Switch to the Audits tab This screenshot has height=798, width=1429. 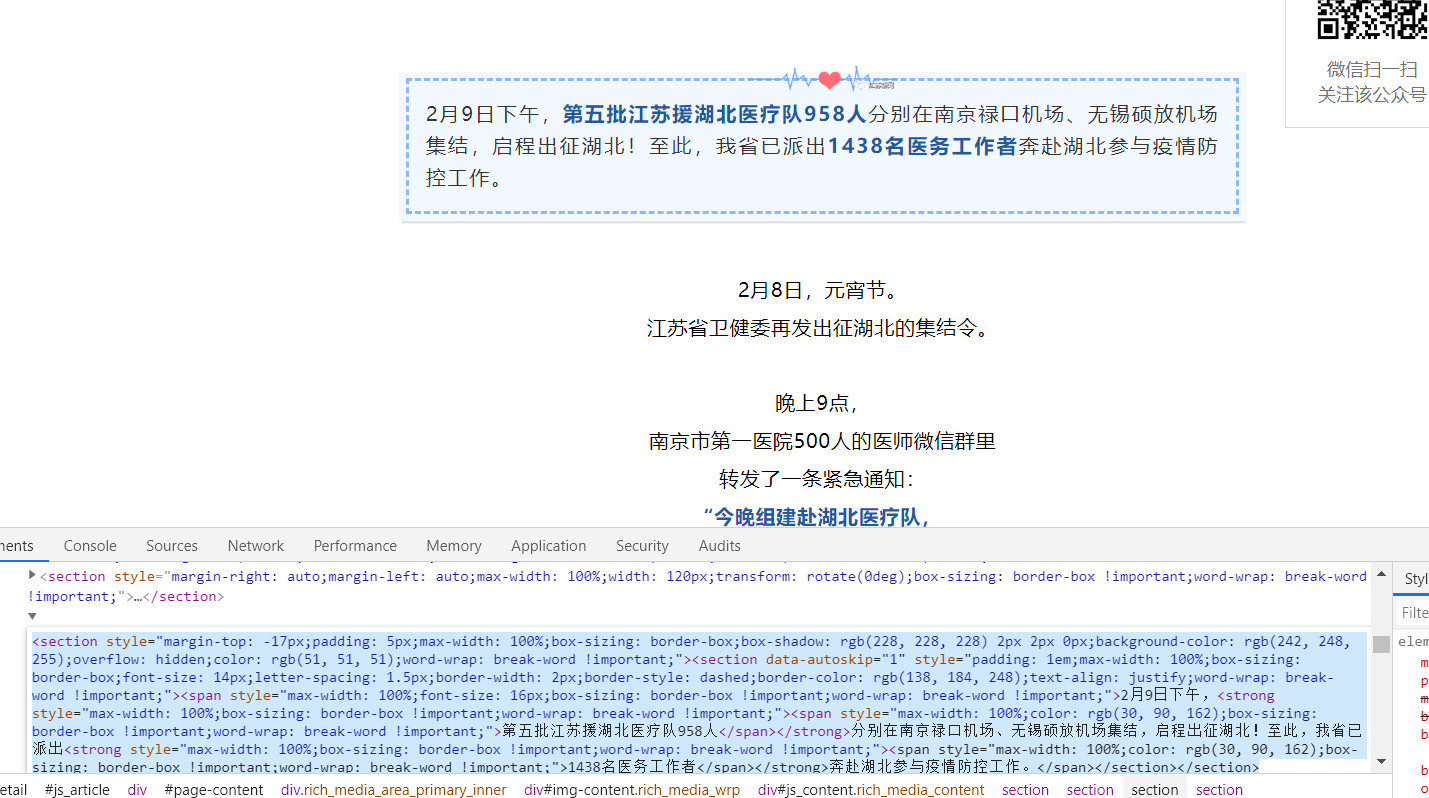(720, 546)
